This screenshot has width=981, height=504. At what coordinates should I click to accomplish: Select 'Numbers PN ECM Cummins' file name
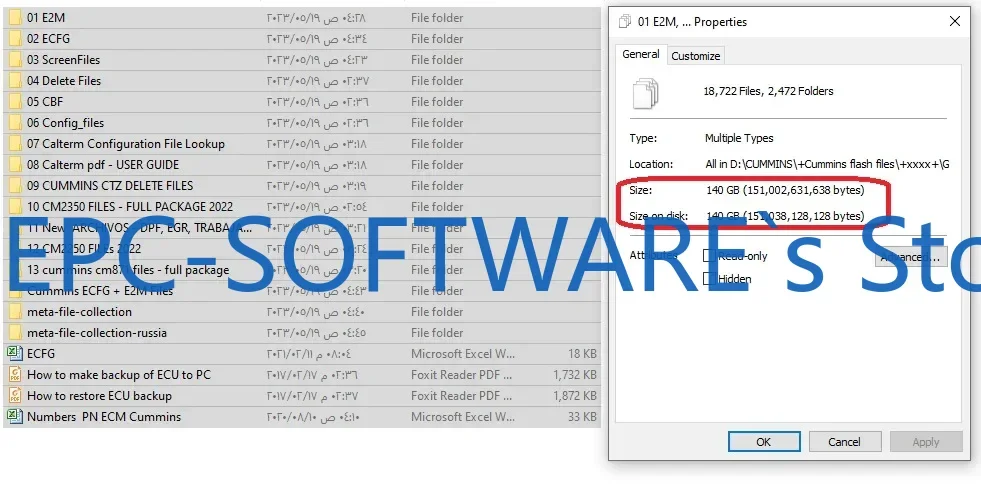coord(104,416)
